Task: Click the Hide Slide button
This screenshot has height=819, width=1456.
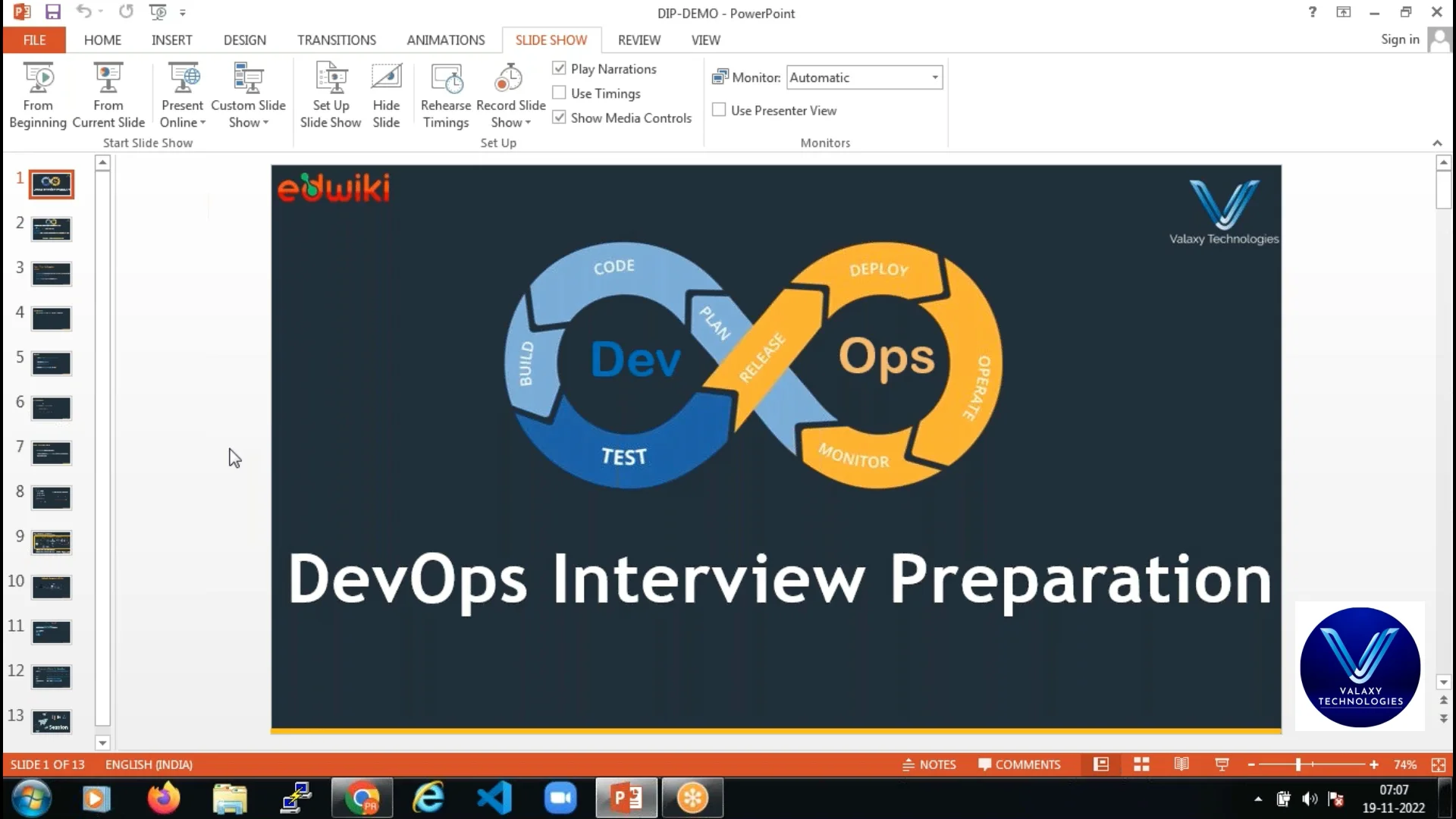Action: [x=386, y=96]
